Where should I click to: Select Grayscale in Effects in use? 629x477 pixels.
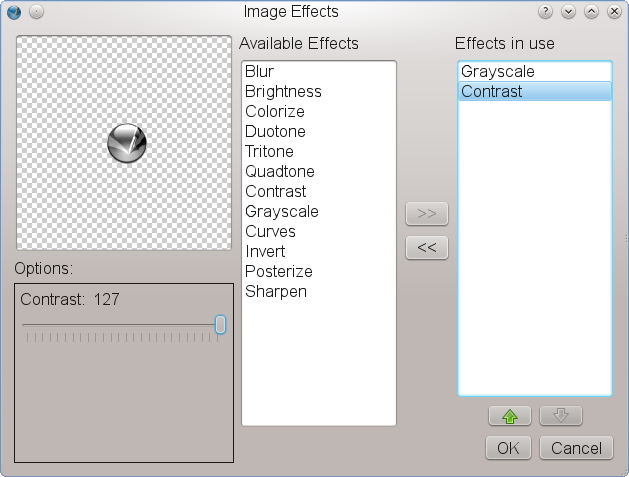497,72
